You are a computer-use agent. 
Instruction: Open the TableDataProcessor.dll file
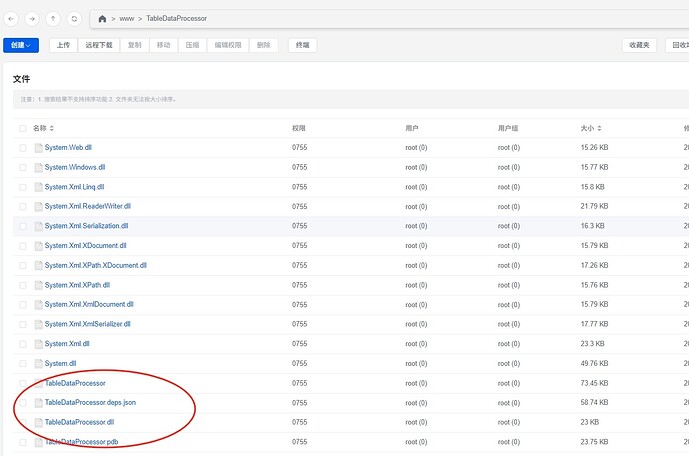pyautogui.click(x=80, y=422)
